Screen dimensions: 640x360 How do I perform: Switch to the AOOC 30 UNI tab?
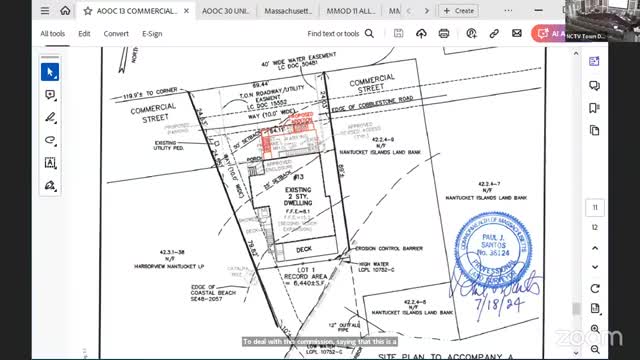[x=225, y=11]
